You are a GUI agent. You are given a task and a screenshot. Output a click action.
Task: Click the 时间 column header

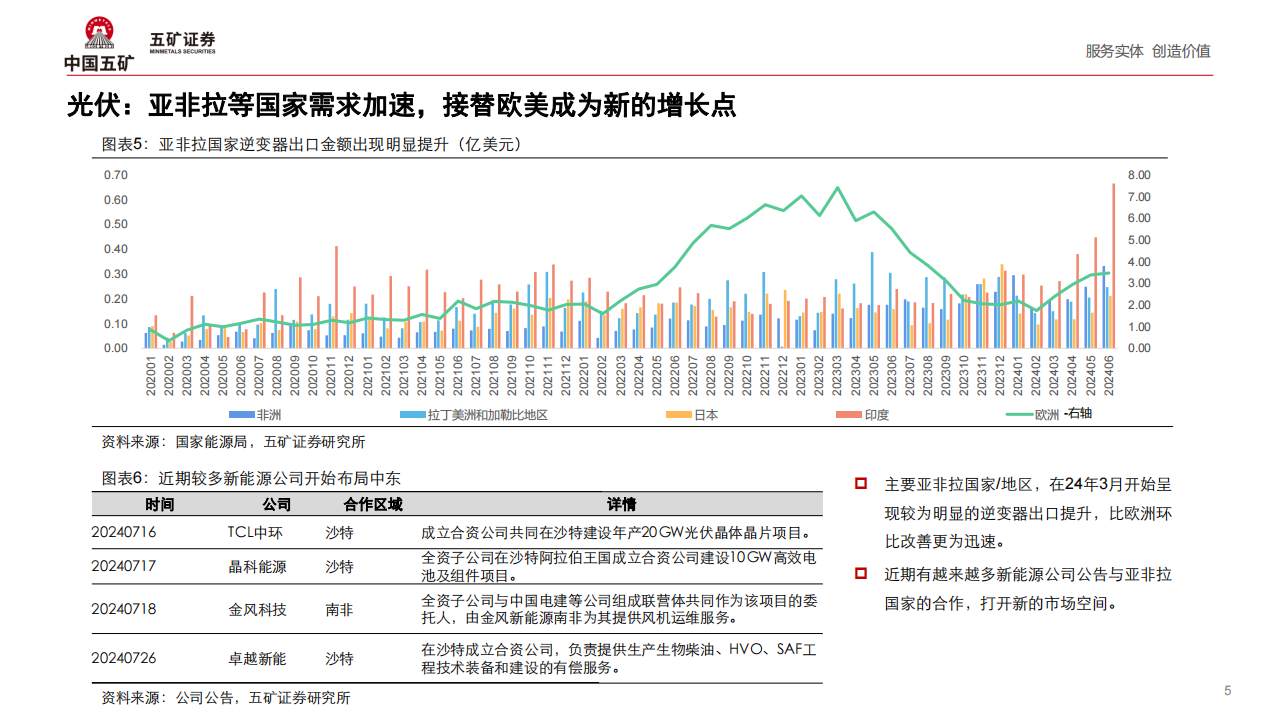coord(159,504)
